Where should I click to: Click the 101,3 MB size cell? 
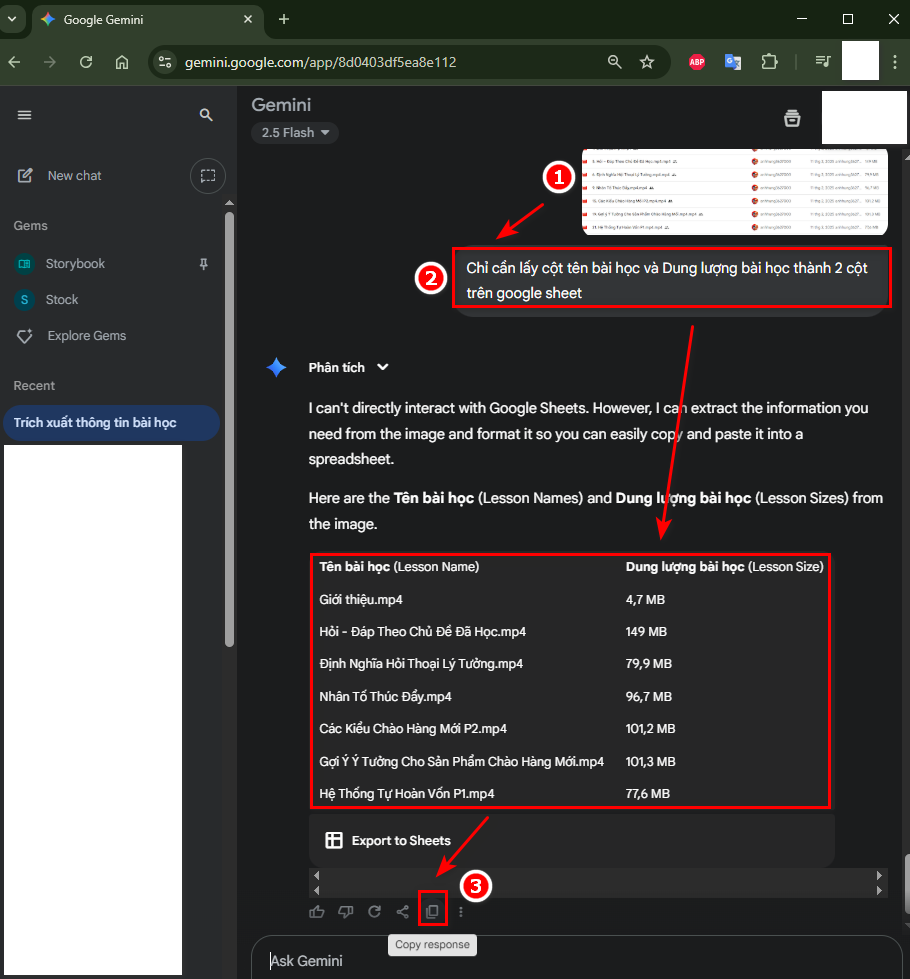[651, 762]
